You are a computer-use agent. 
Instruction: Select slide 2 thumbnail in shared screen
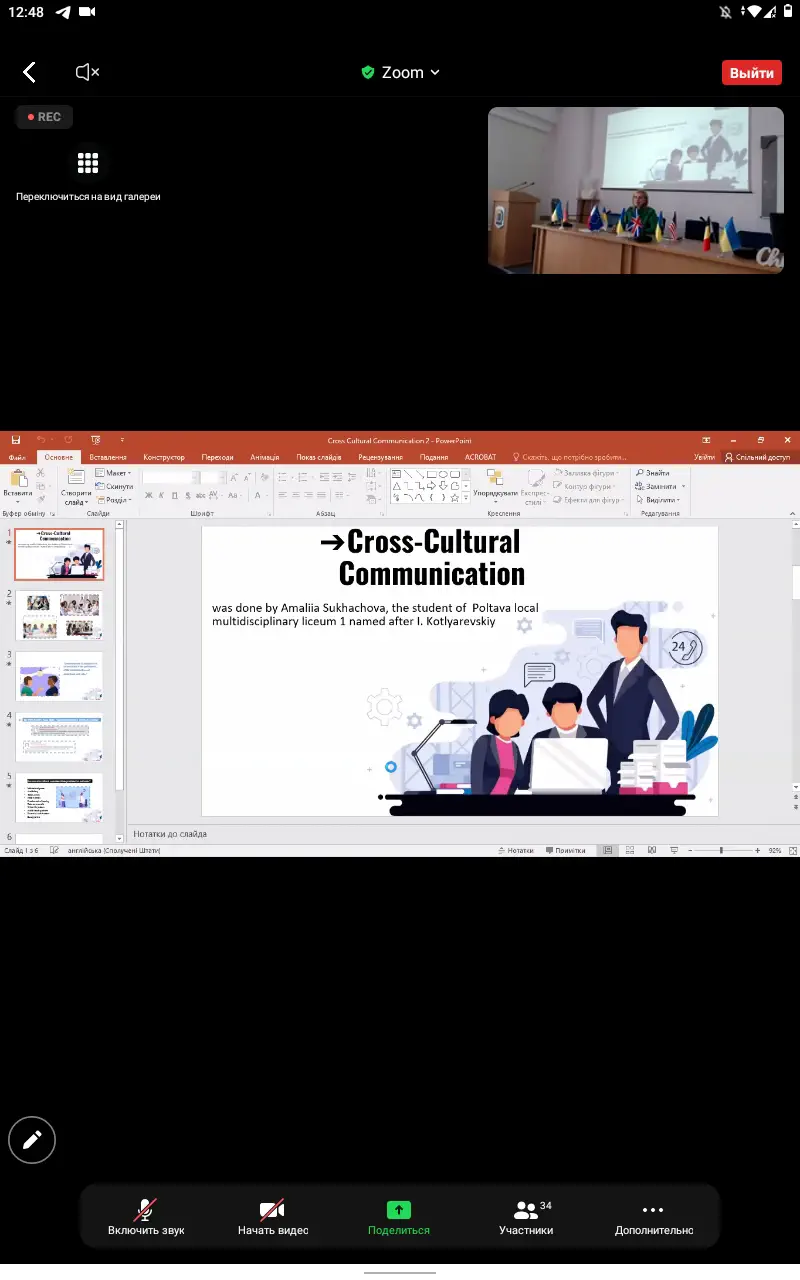pyautogui.click(x=60, y=614)
